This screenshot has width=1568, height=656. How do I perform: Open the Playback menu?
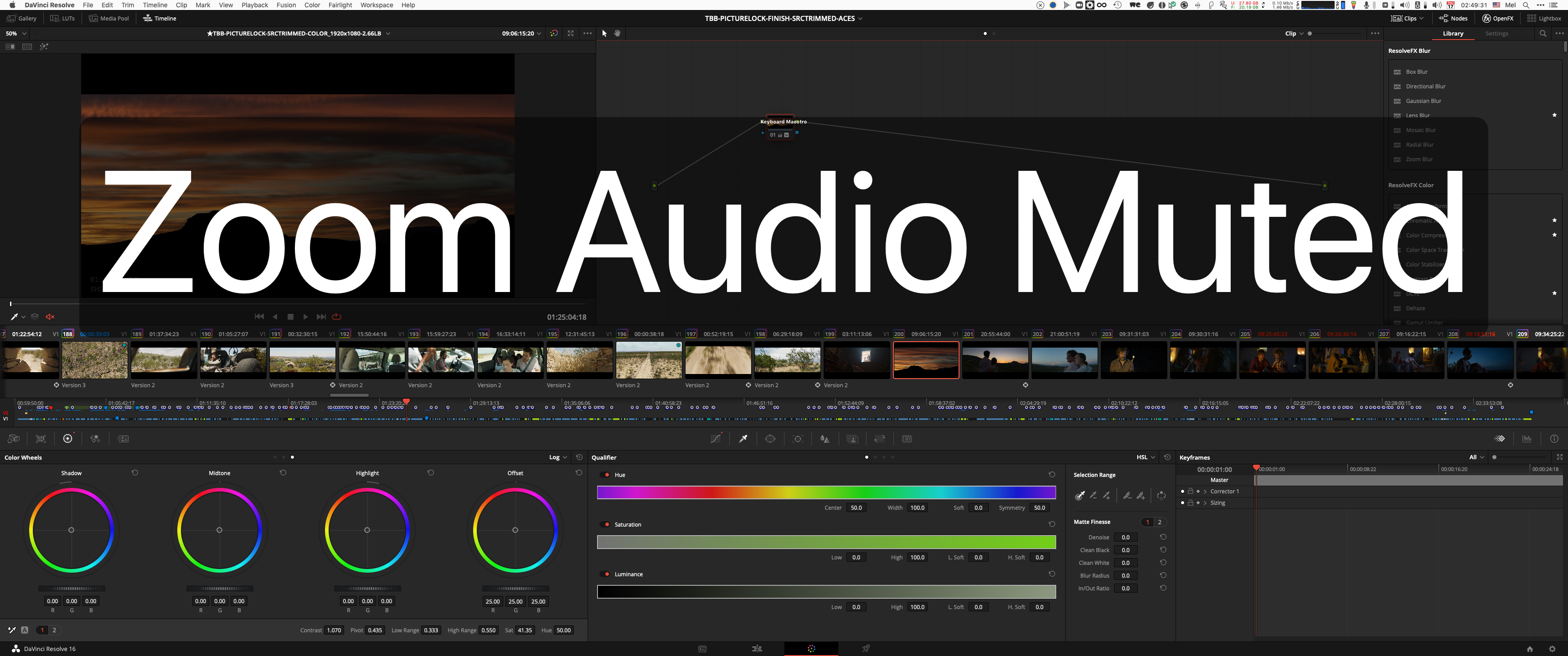point(254,5)
